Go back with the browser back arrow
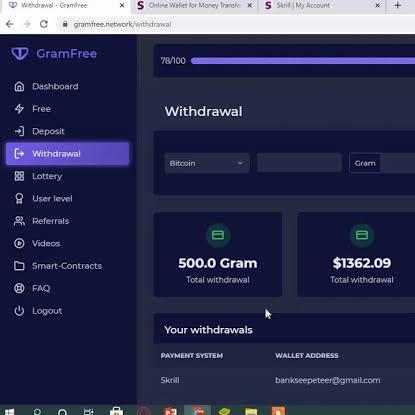Viewport: 415px width, 415px height. (10, 24)
